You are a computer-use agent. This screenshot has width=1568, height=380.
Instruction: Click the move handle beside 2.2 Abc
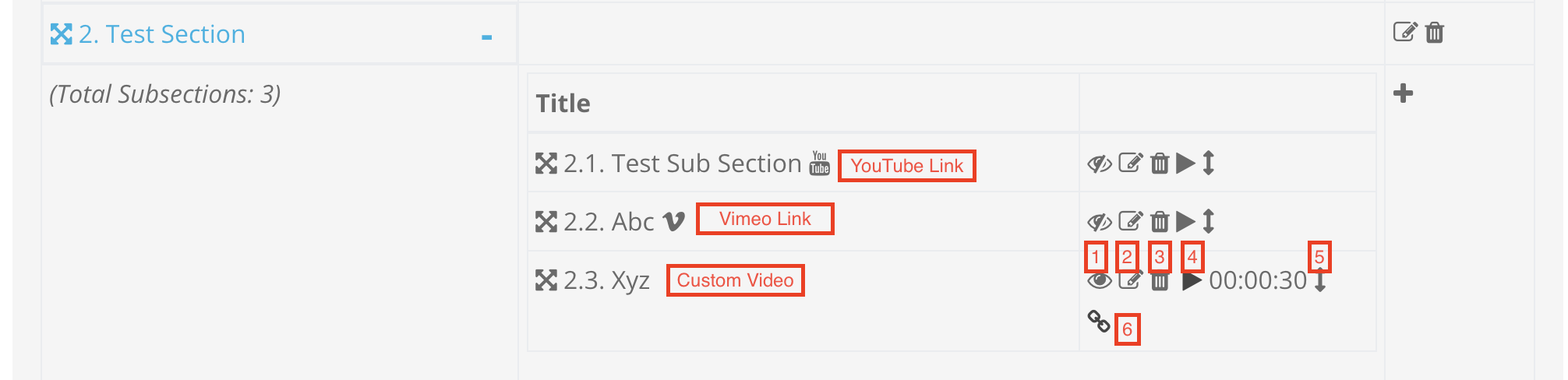click(546, 222)
